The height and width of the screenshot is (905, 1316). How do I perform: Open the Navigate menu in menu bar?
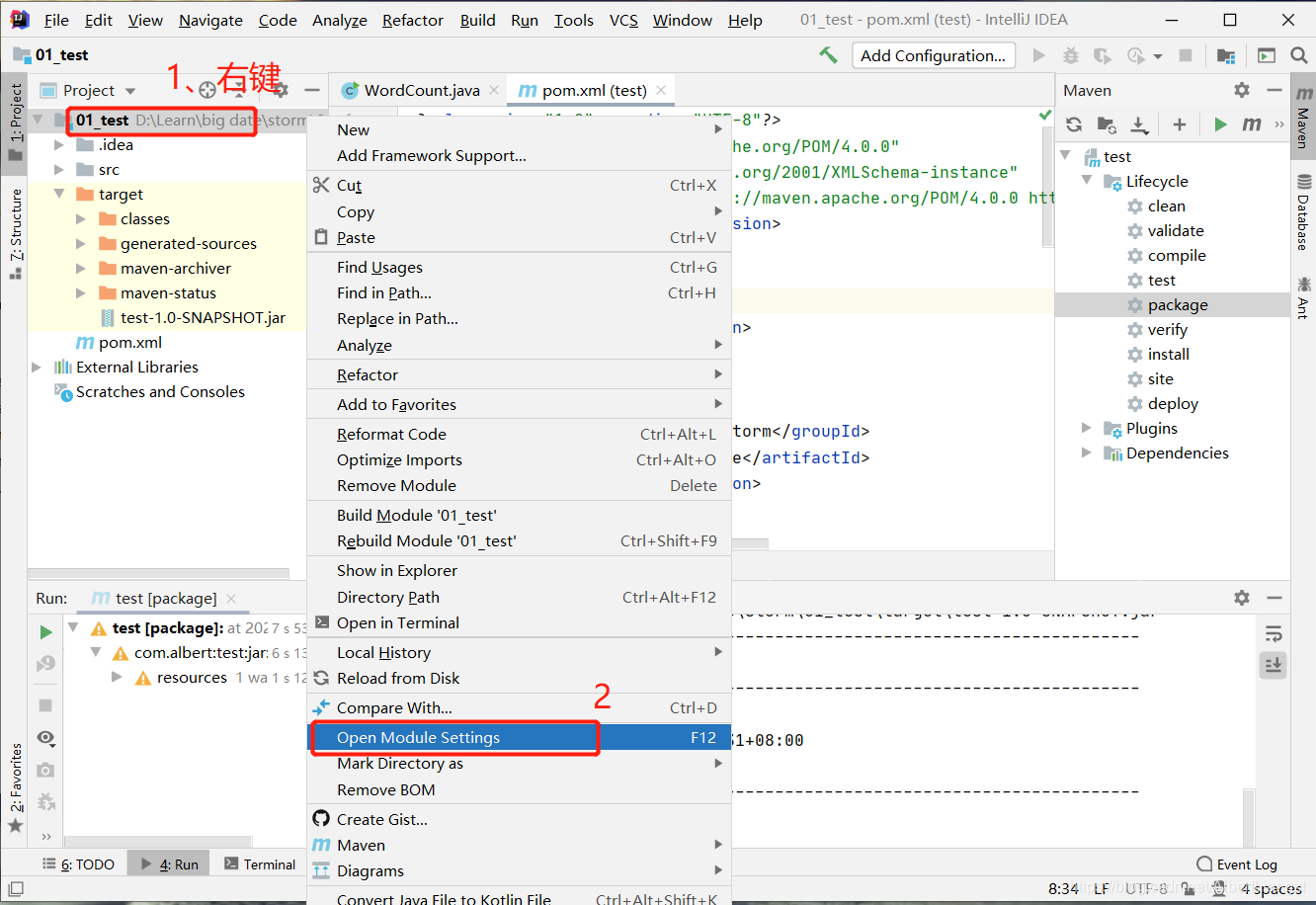210,20
